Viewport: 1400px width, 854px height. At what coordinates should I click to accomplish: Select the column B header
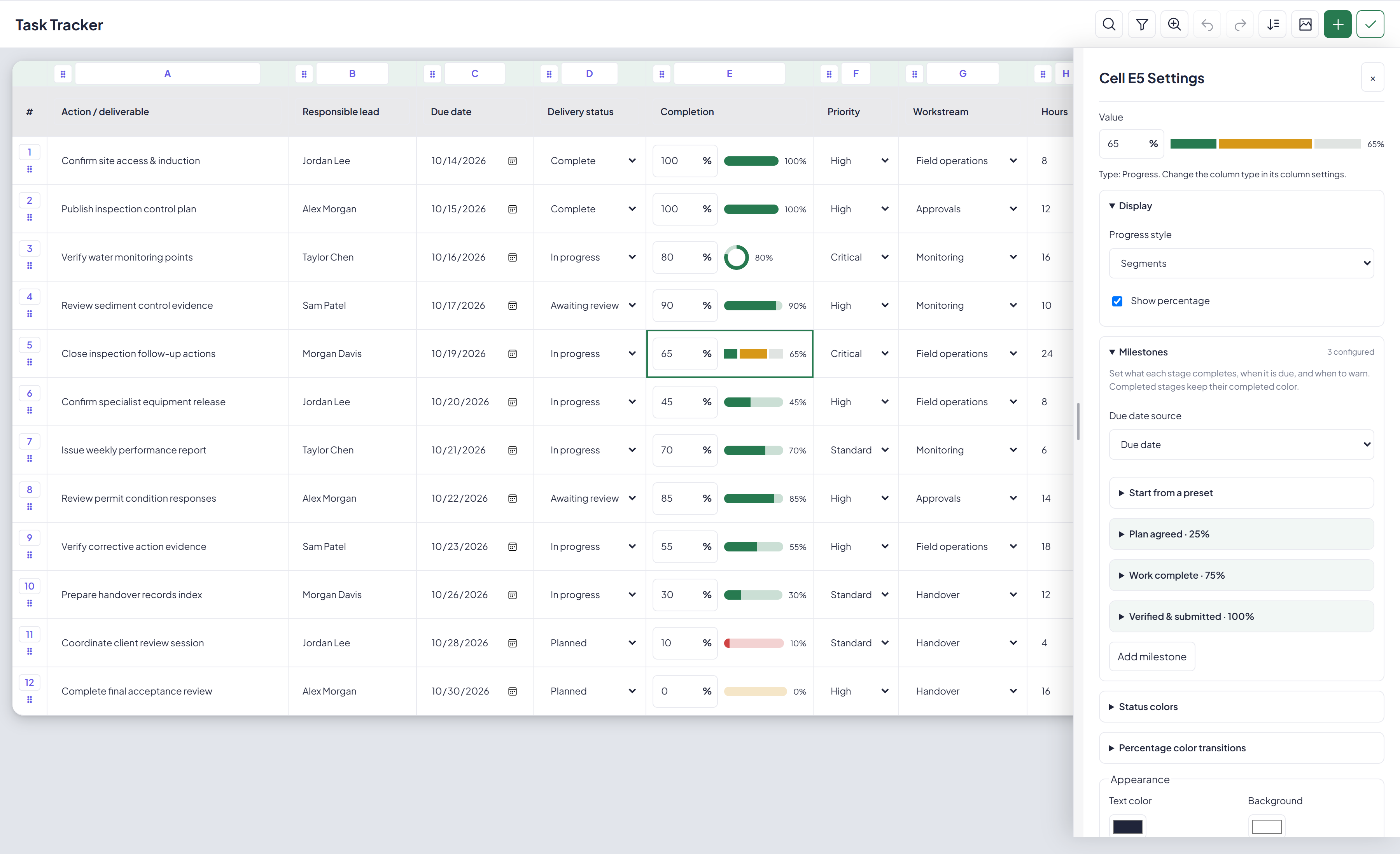click(x=352, y=74)
